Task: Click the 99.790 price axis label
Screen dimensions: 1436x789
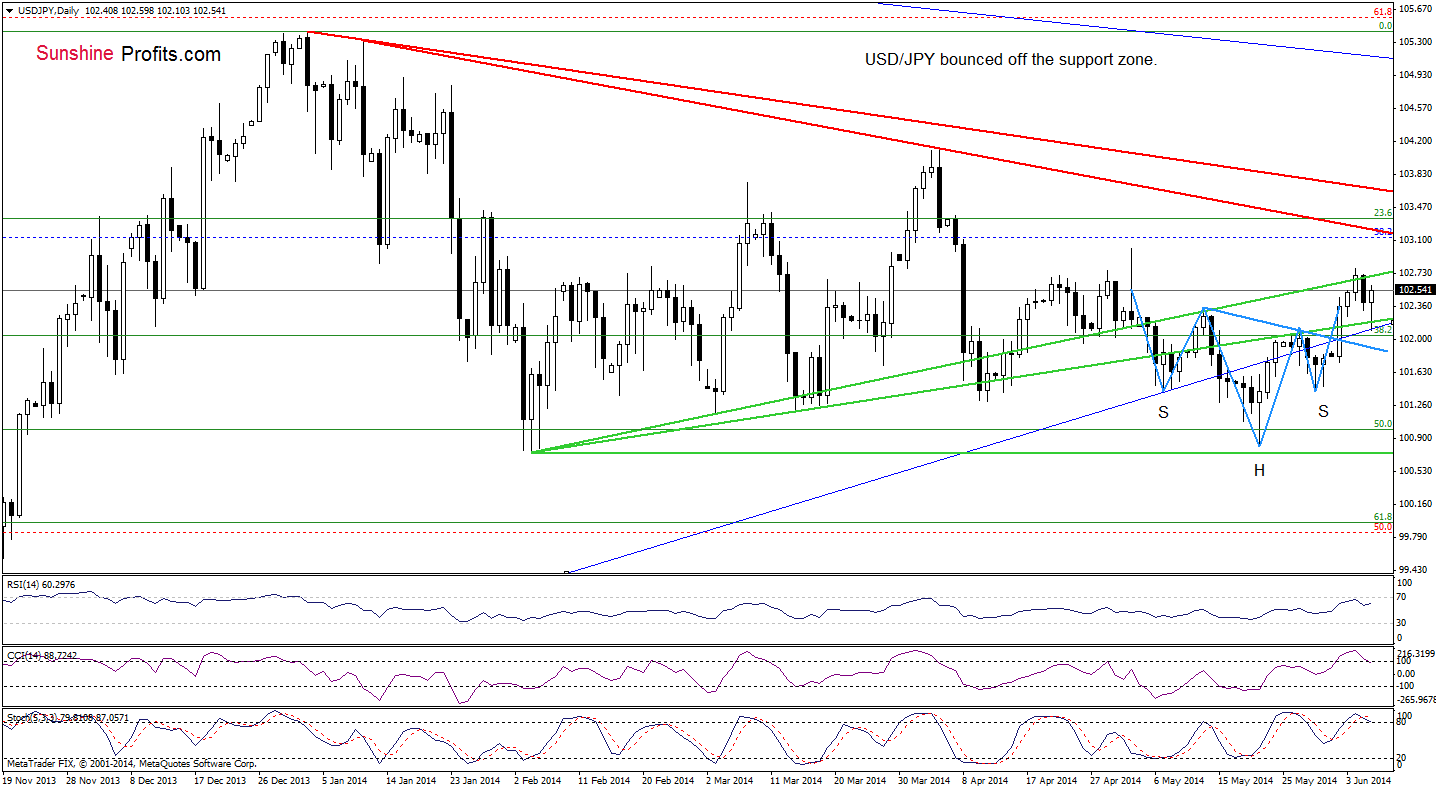Action: pyautogui.click(x=1415, y=537)
